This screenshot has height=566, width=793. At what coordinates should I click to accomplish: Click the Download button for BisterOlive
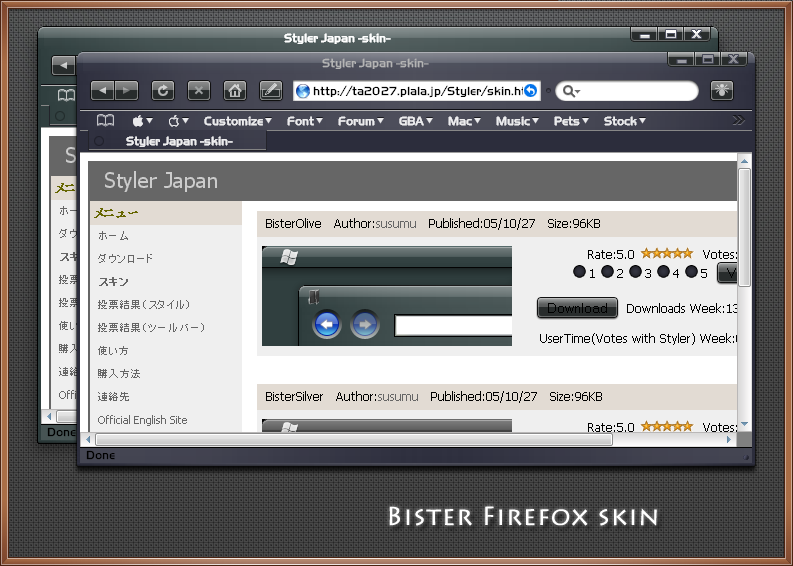pos(577,308)
